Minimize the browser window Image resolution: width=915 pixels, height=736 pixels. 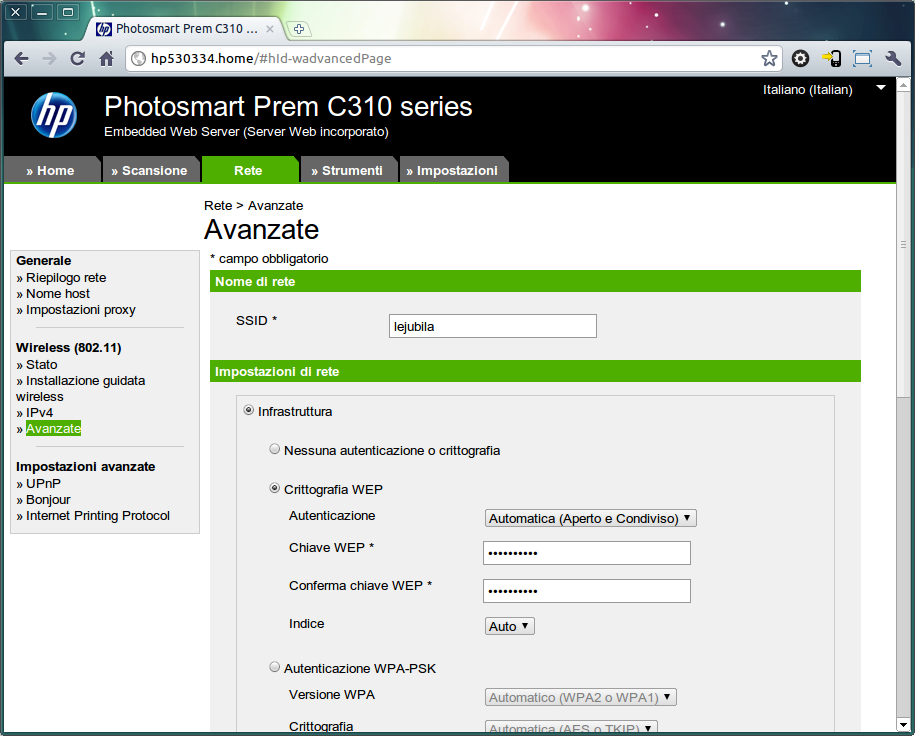[x=42, y=12]
